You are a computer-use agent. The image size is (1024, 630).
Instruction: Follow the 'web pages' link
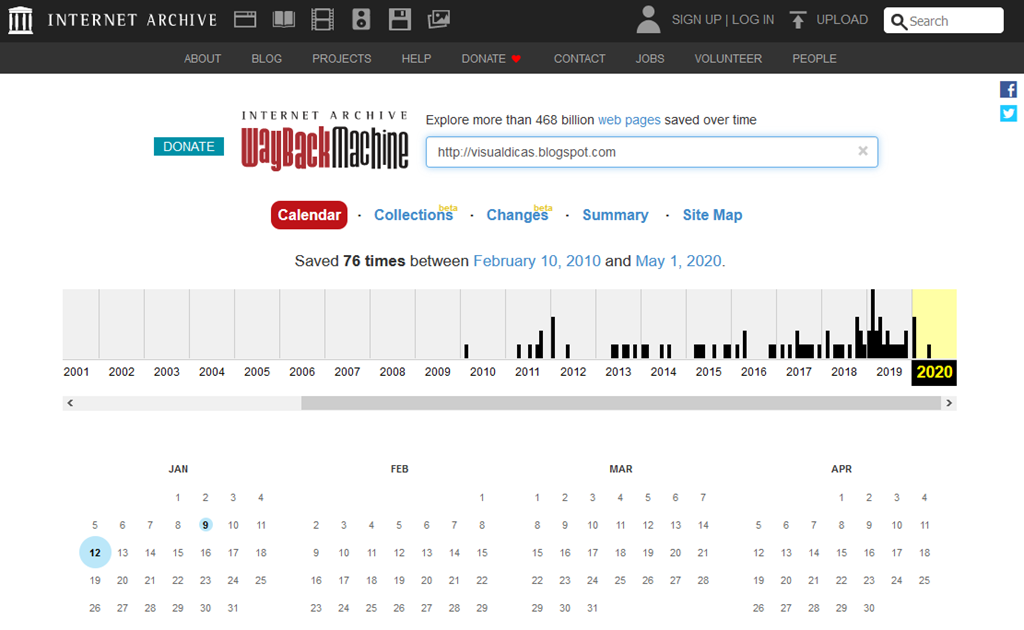click(629, 120)
